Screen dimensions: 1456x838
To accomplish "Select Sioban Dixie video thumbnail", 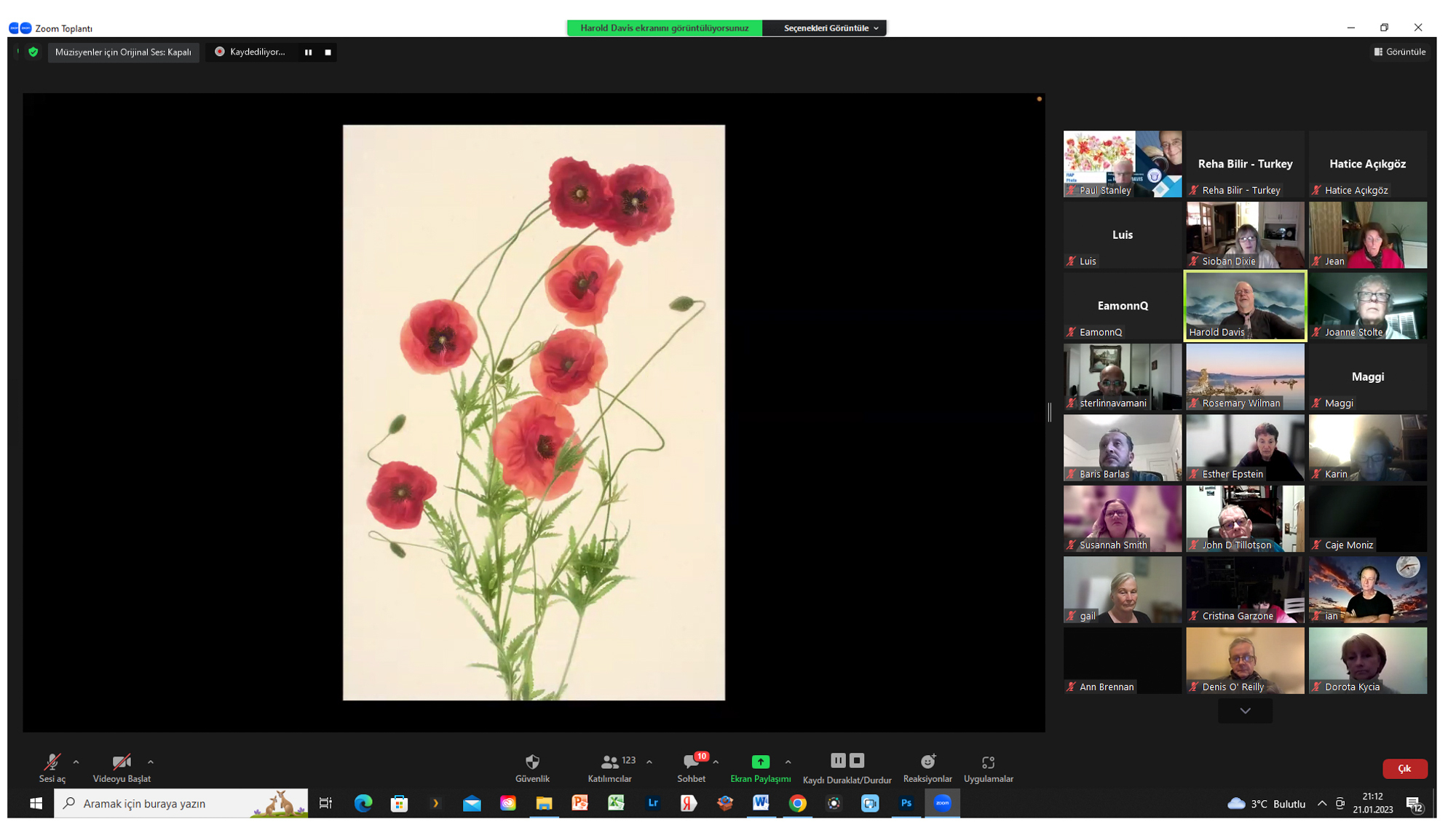I will pyautogui.click(x=1245, y=234).
